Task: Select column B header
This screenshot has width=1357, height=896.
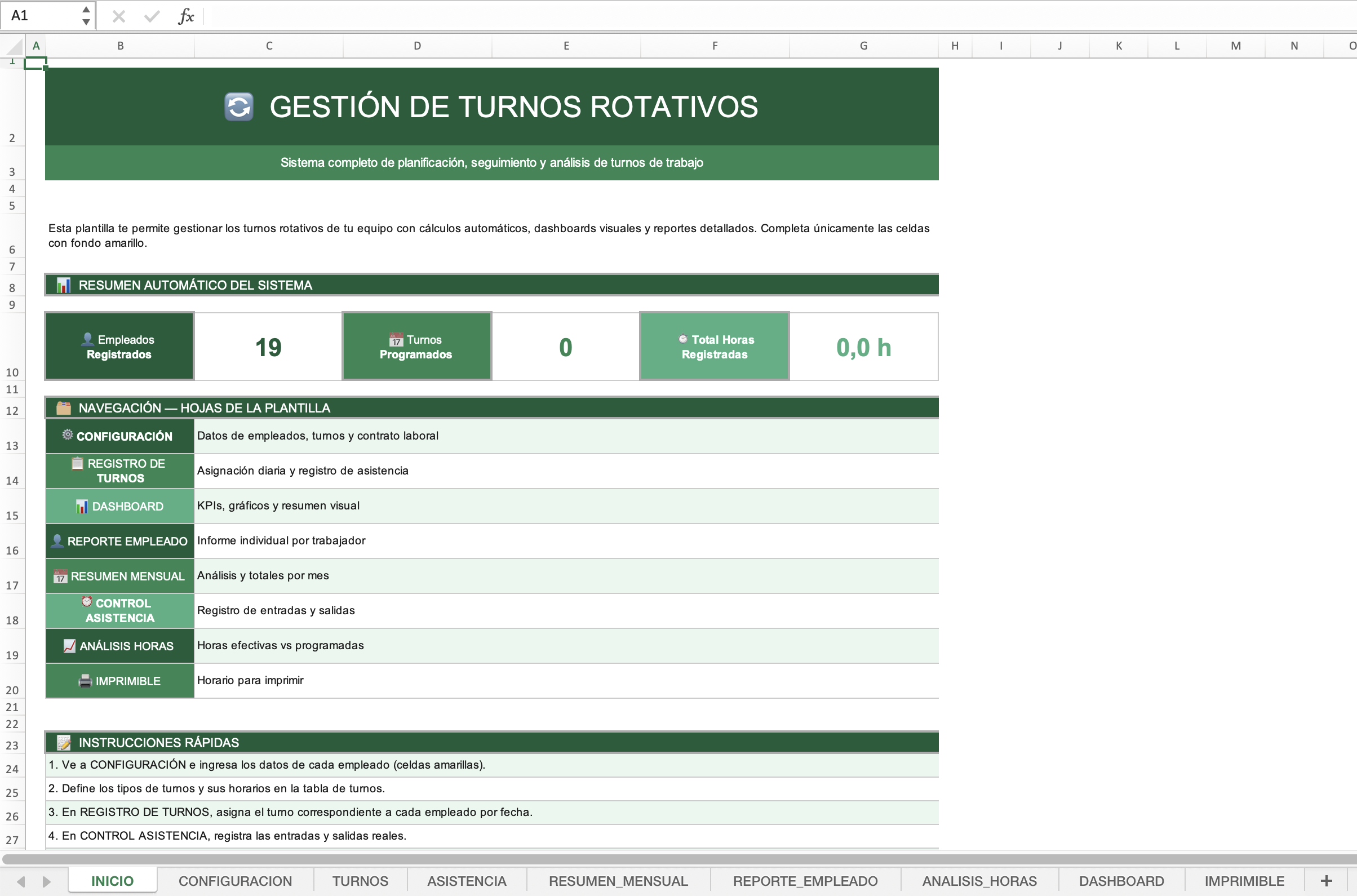Action: coord(120,46)
